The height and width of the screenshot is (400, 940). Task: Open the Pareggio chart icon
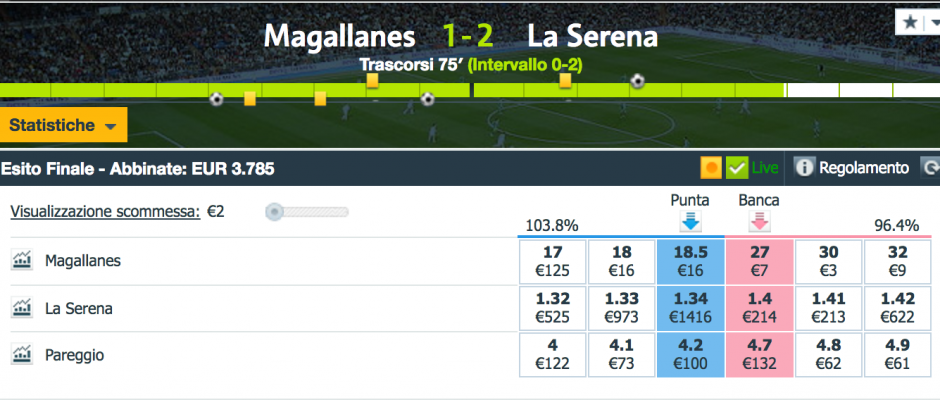point(22,355)
